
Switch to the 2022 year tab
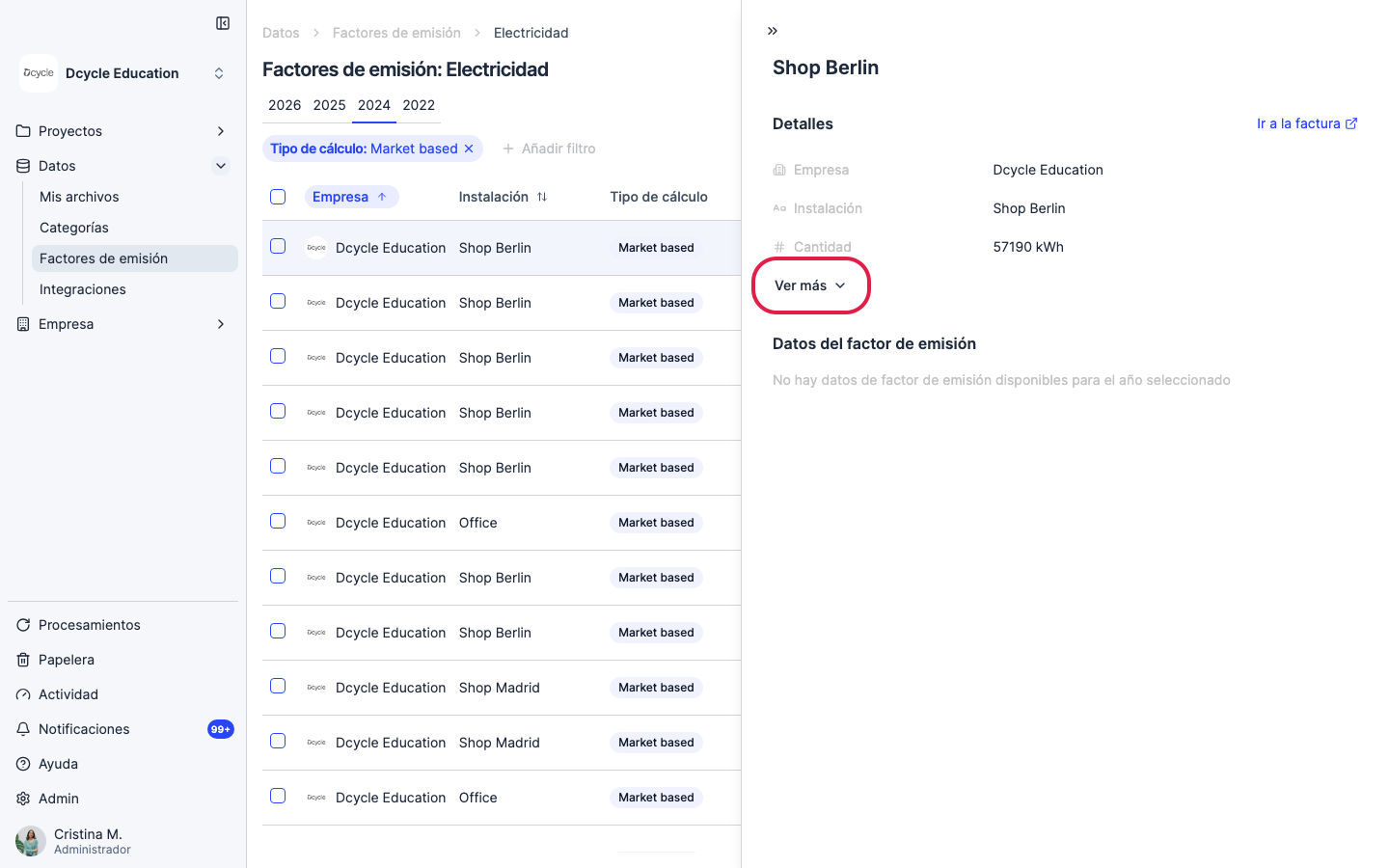[x=419, y=105]
